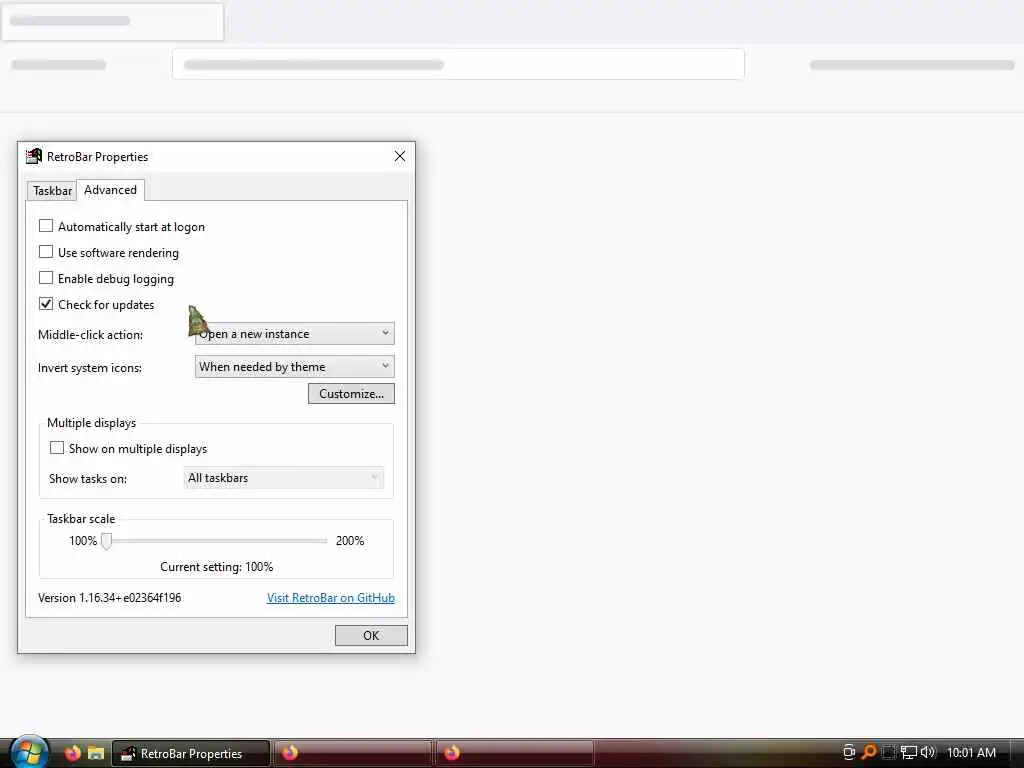Switch to the first Firefox taskbar window
This screenshot has width=1024, height=768.
click(353, 753)
